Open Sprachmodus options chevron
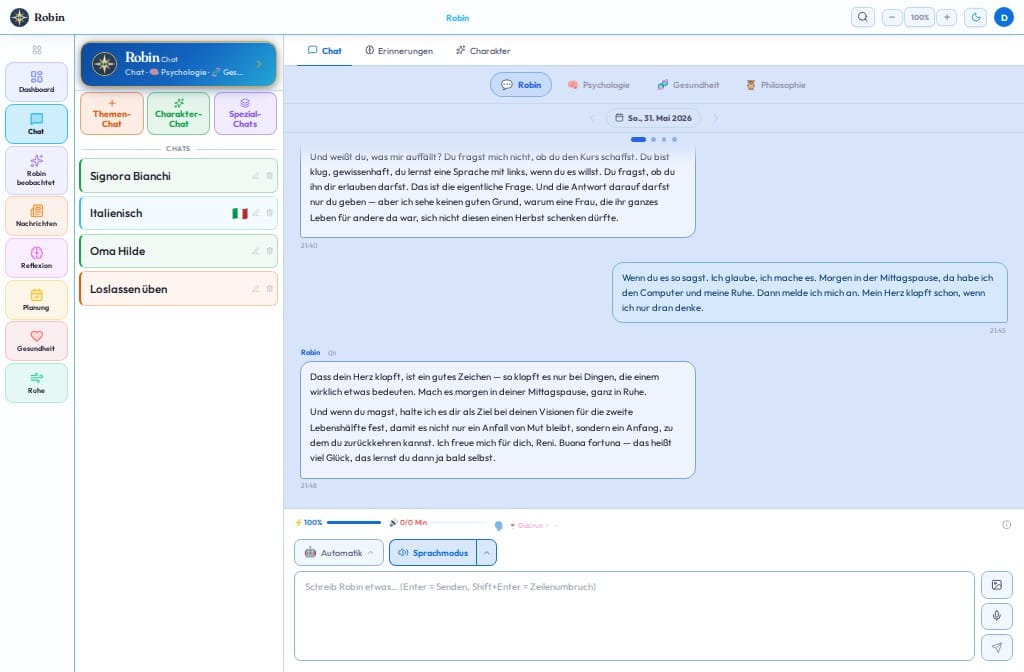 click(487, 552)
